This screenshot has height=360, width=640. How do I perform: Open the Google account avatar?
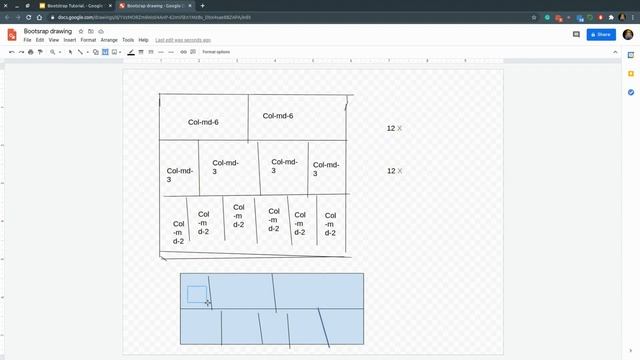tap(628, 35)
